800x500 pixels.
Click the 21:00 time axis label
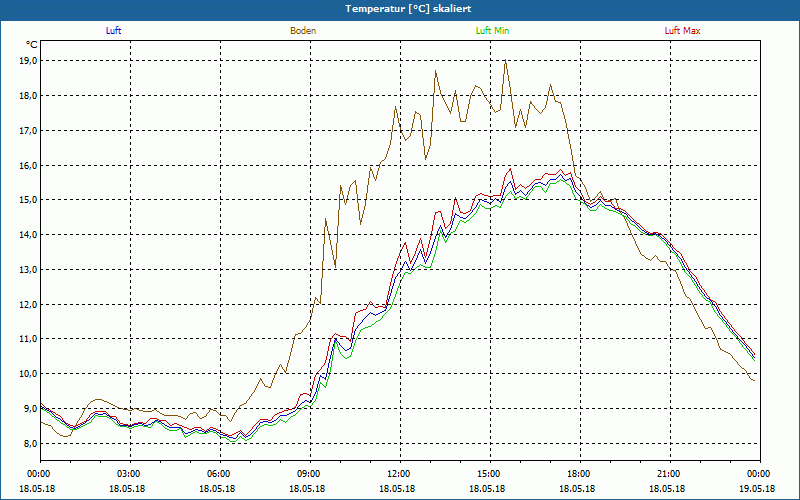point(670,474)
